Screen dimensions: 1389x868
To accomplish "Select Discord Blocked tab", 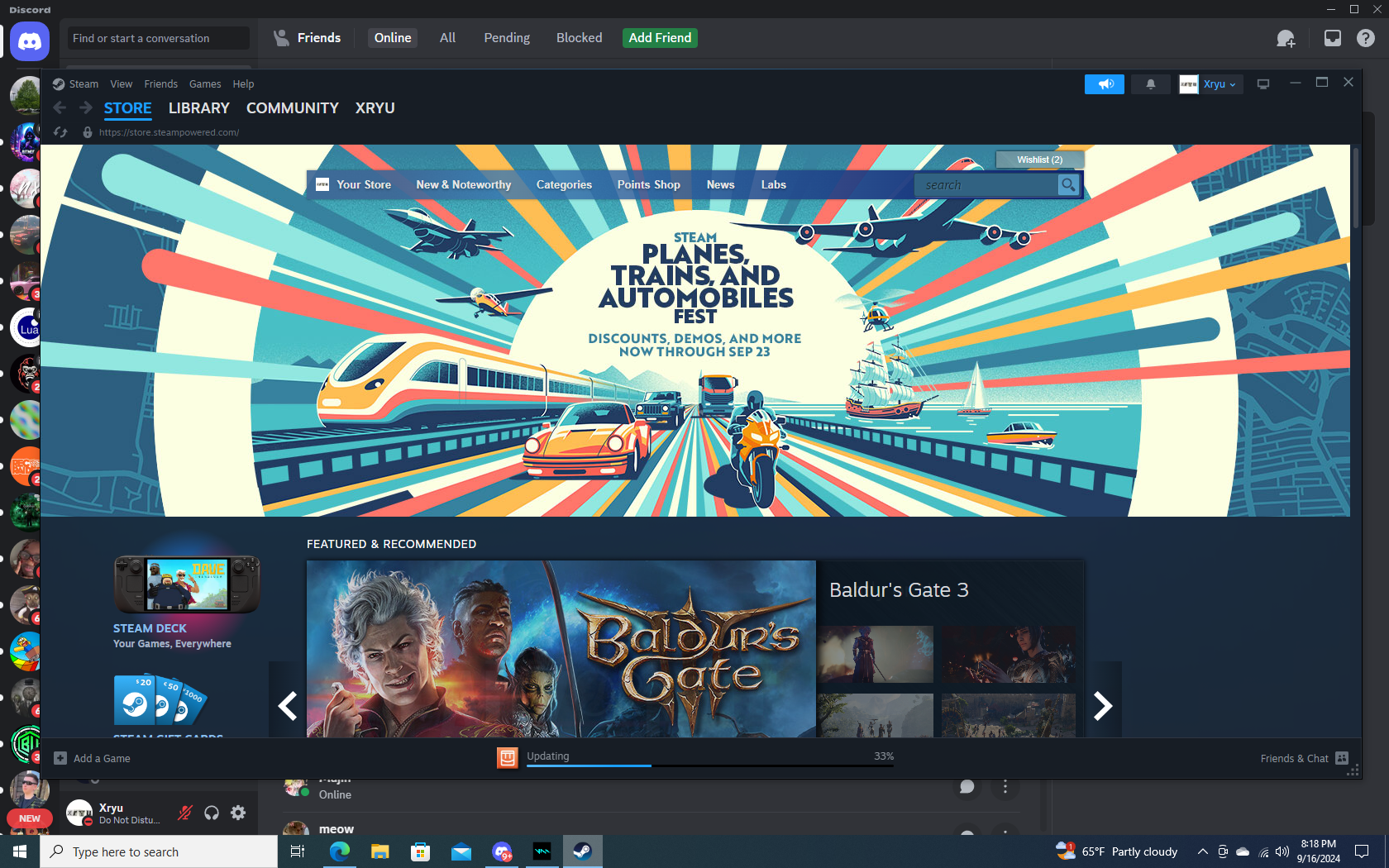I will (x=579, y=38).
